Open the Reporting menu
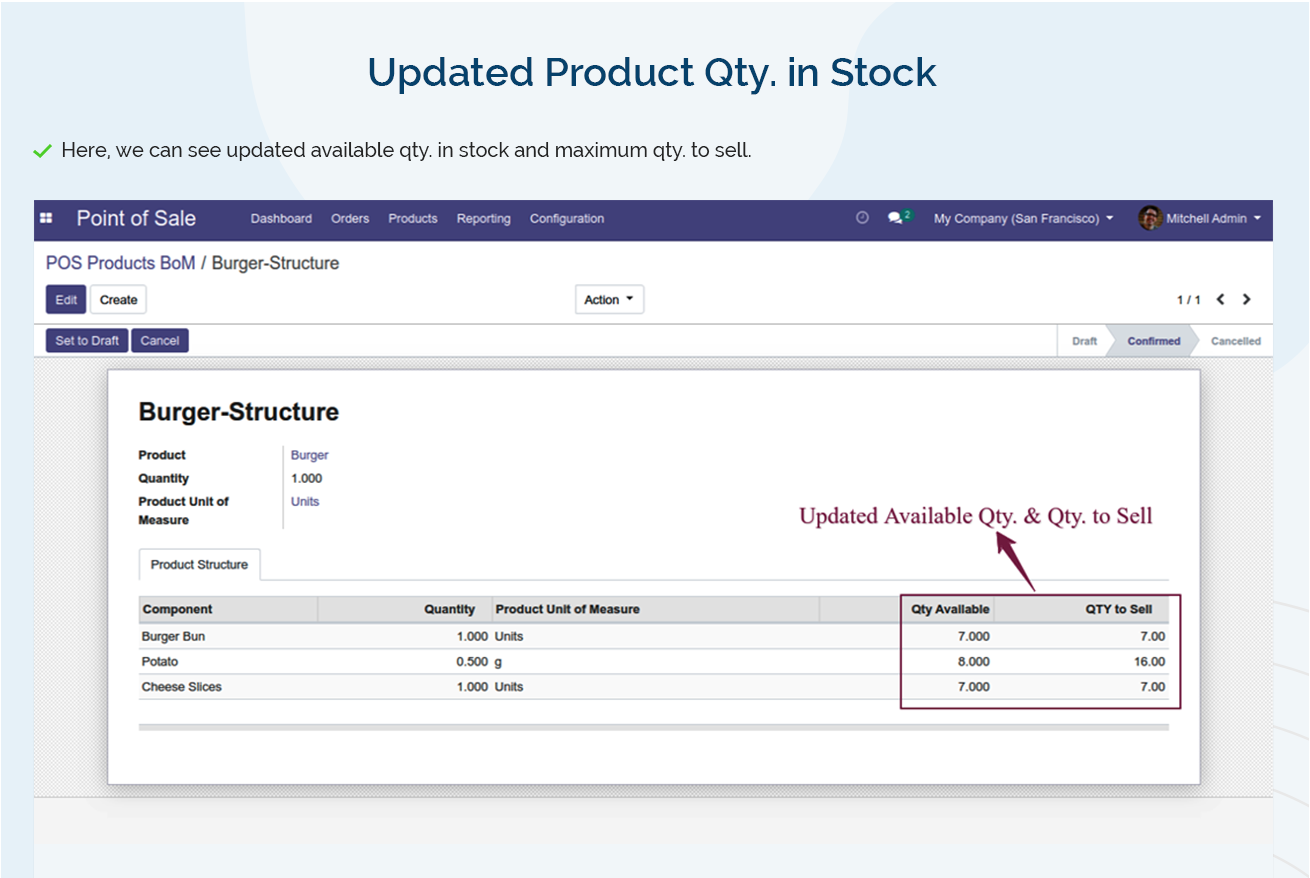The image size is (1310, 878). [x=483, y=218]
